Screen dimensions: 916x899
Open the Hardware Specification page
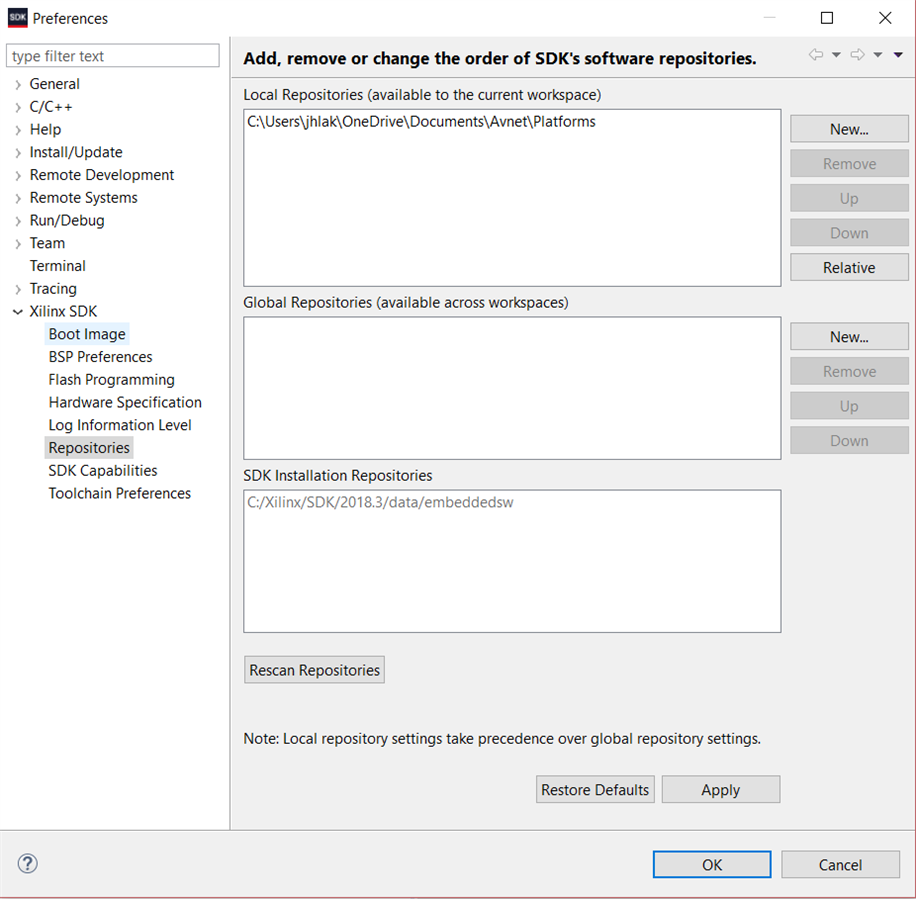coord(124,403)
